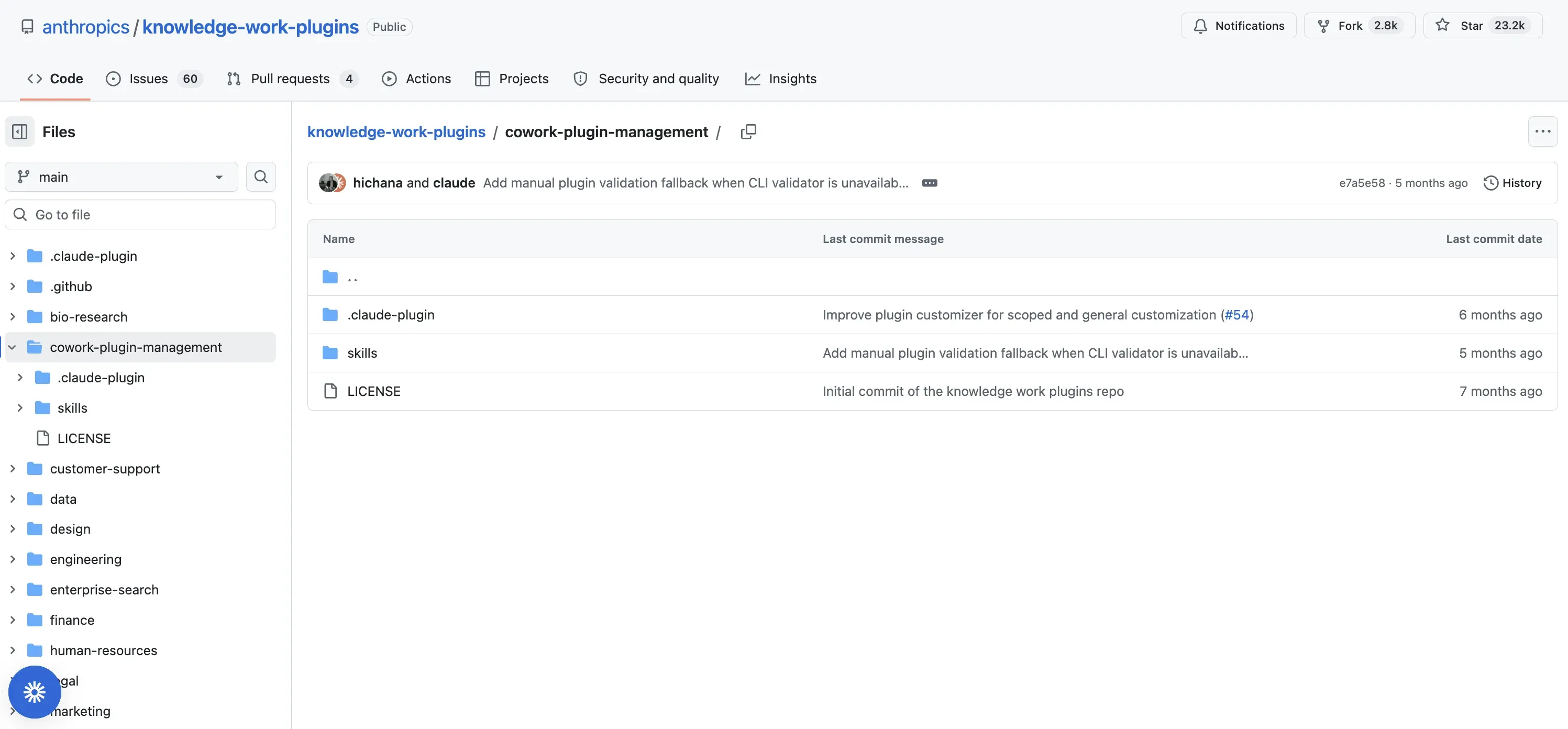Switch to the Code tab
Image resolution: width=1568 pixels, height=729 pixels.
coord(55,79)
